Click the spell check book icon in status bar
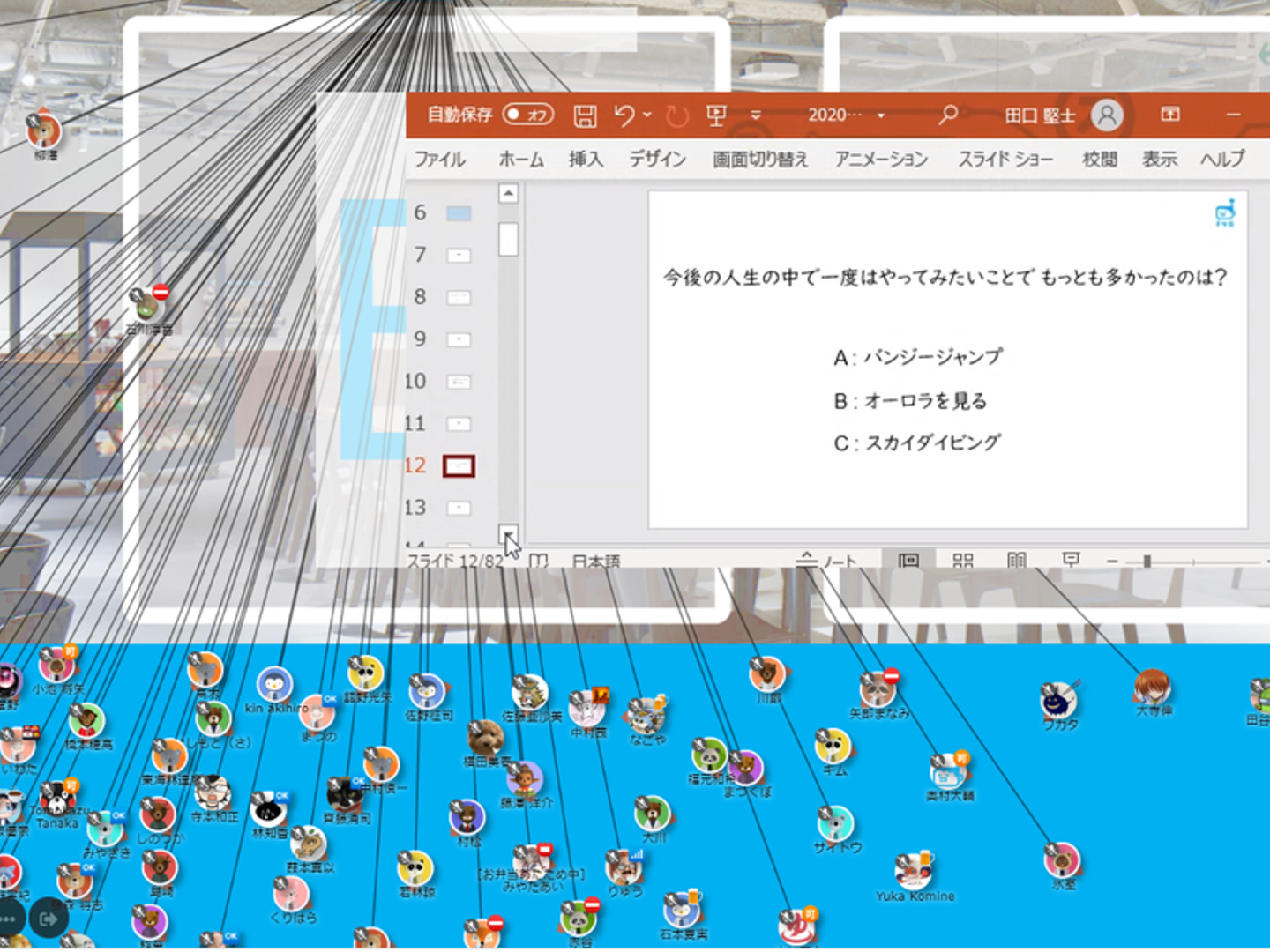The height and width of the screenshot is (952, 1270). [539, 561]
